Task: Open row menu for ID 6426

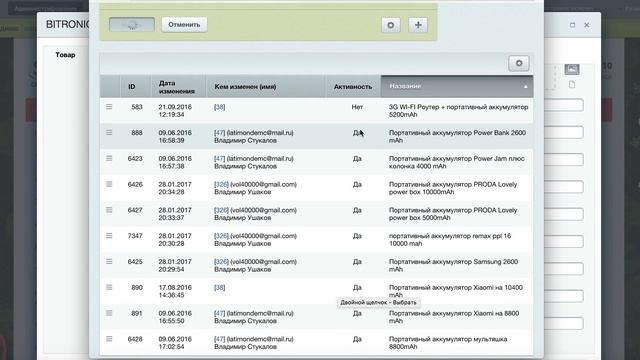Action: click(x=109, y=184)
